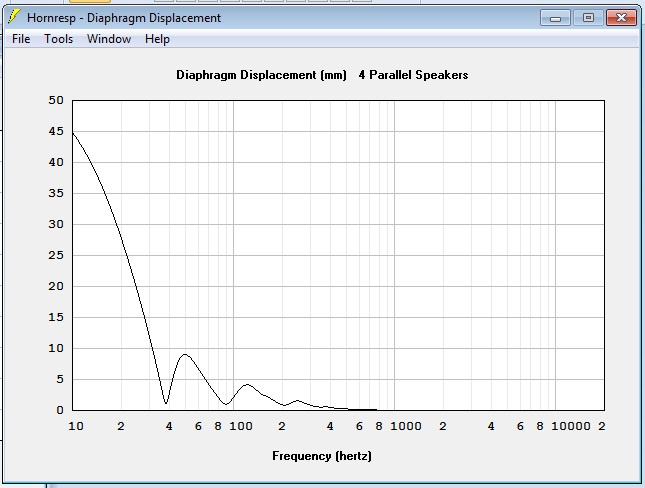
Task: Click the window title 'Hornresp - Diaphragm Displacement'
Action: coord(124,18)
